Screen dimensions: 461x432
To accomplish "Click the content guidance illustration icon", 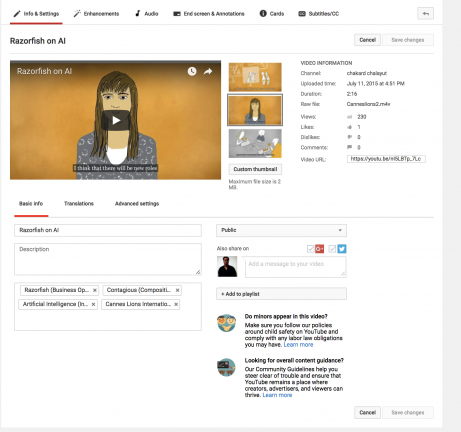I will click(x=226, y=367).
